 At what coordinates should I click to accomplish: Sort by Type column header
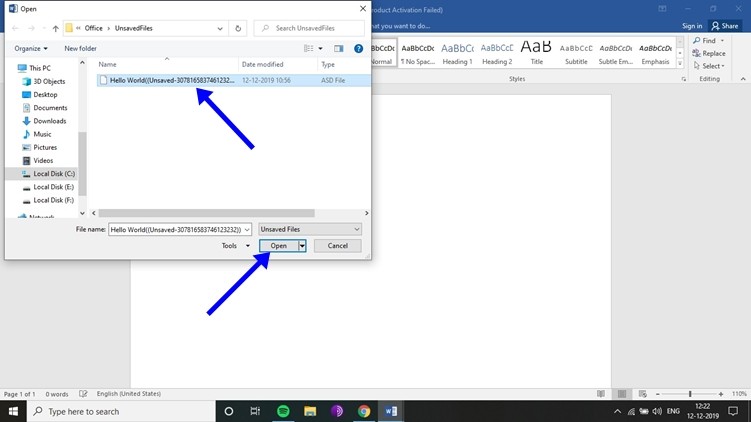(x=344, y=64)
